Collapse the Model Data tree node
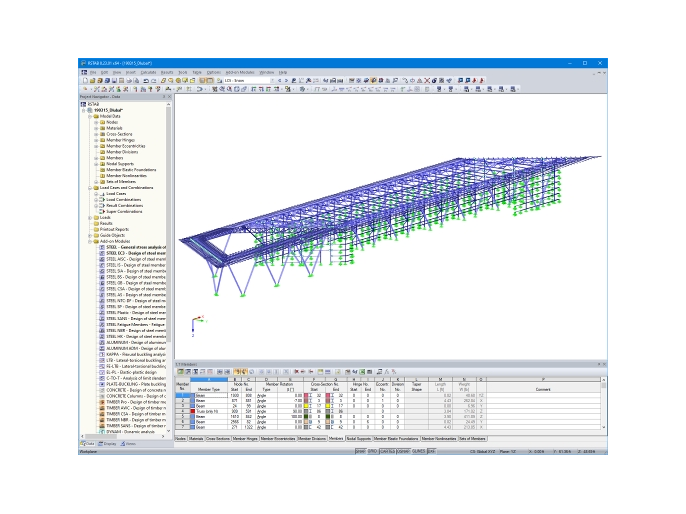Screen dimensions: 686x514 click(x=90, y=116)
